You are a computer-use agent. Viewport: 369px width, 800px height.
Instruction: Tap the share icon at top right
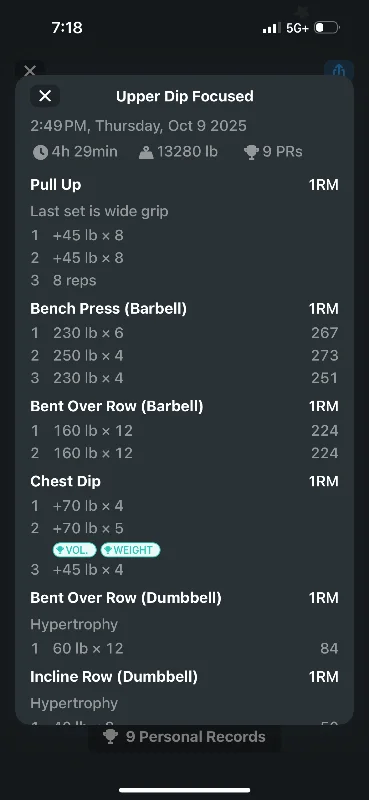pos(339,70)
